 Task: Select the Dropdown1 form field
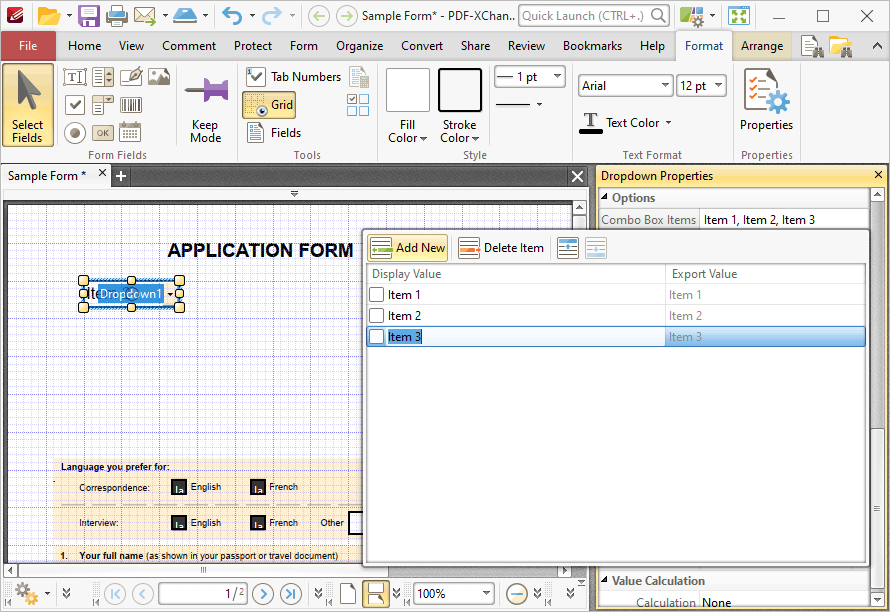point(131,294)
